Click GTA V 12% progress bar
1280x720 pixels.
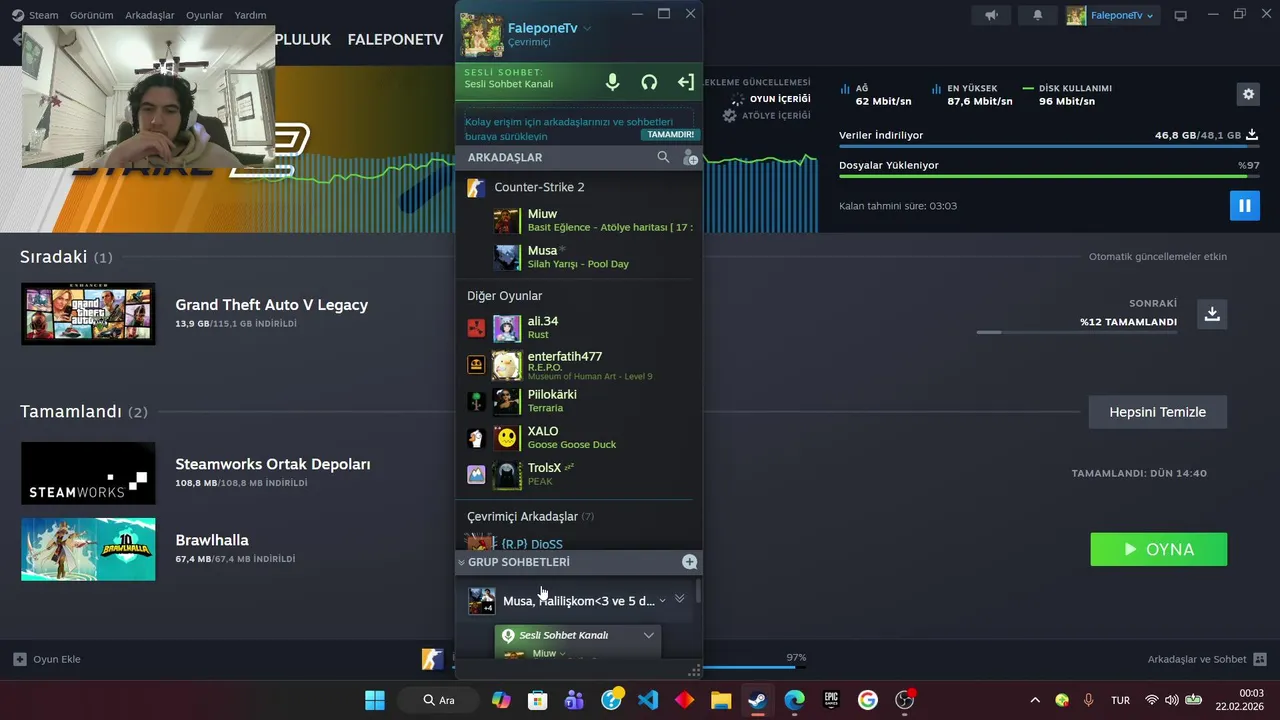pyautogui.click(x=1077, y=332)
